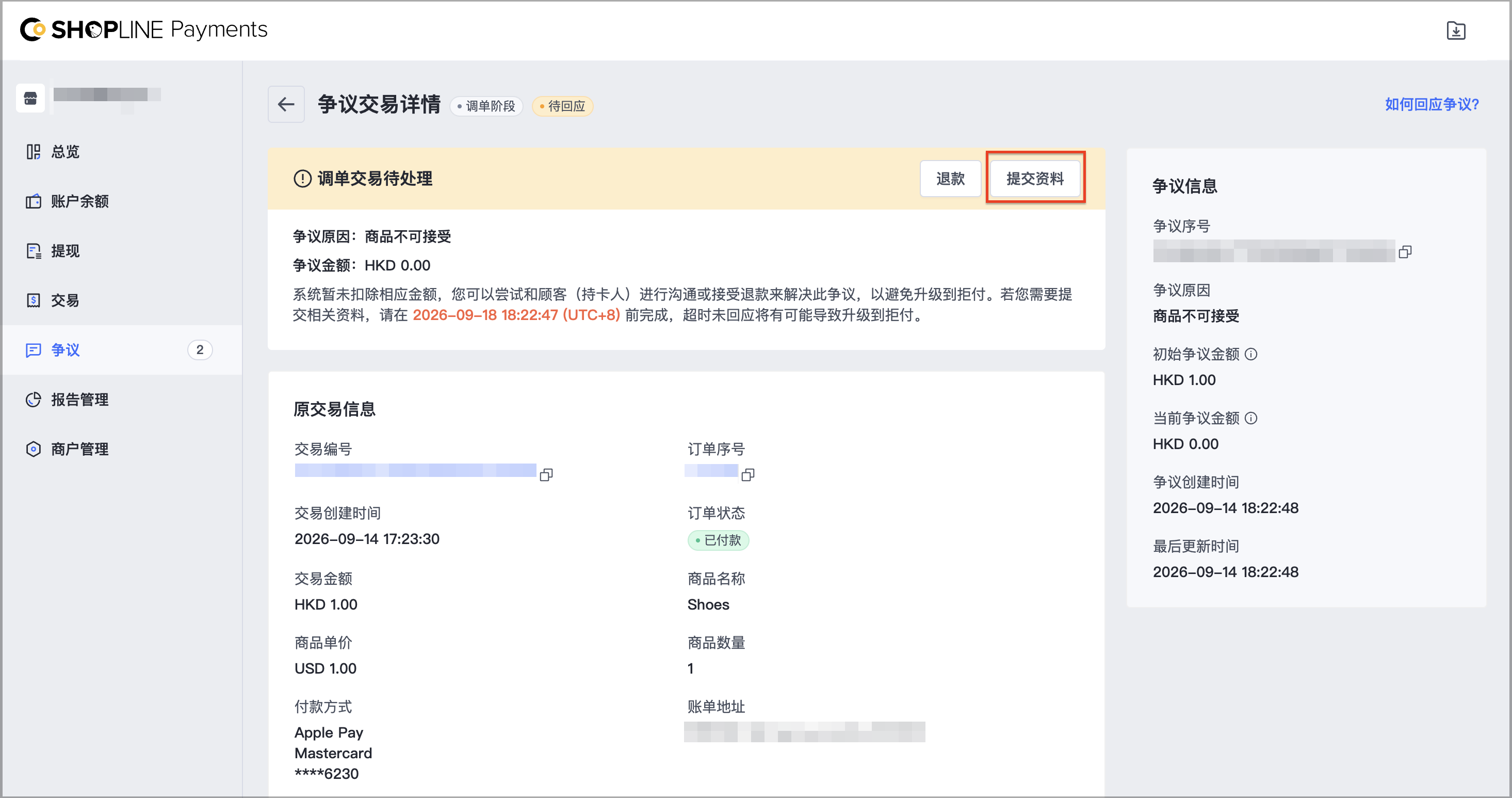Click the Apple Pay payment method text
The image size is (1512, 798).
[329, 732]
